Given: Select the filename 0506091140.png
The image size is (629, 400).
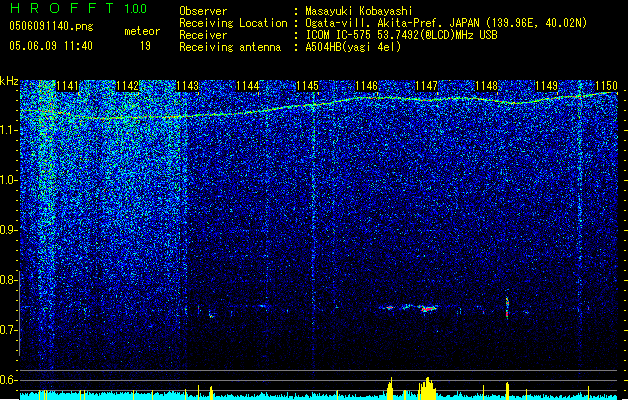Looking at the screenshot, I should [x=51, y=26].
